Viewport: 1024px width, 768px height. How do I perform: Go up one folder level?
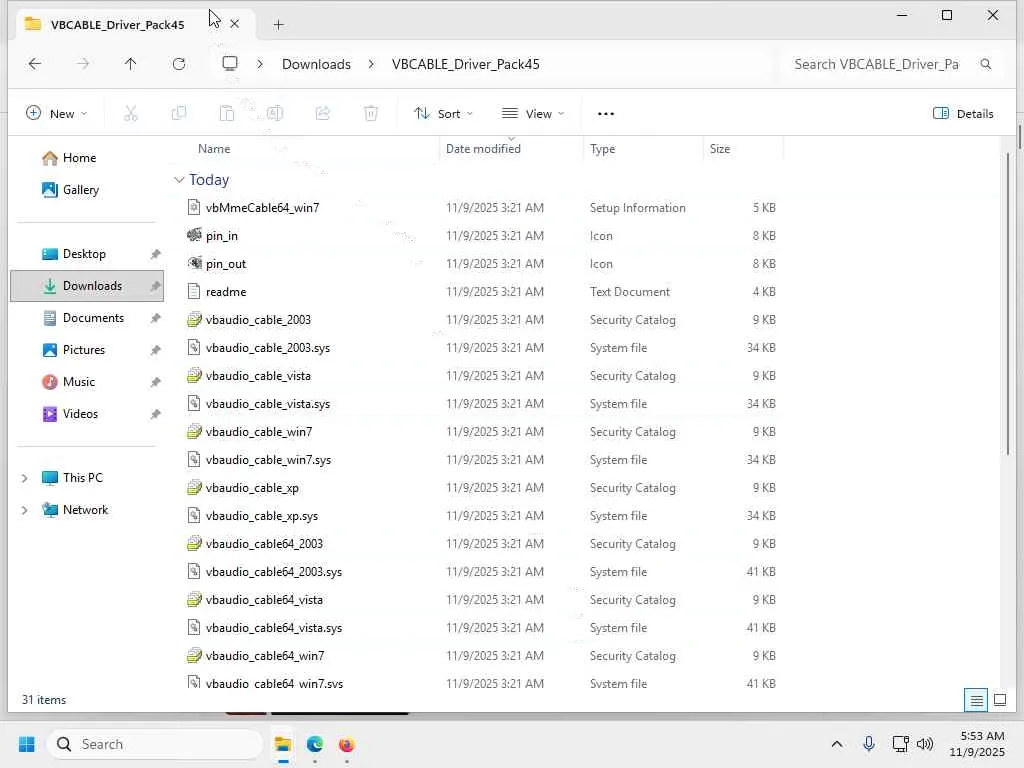[131, 64]
